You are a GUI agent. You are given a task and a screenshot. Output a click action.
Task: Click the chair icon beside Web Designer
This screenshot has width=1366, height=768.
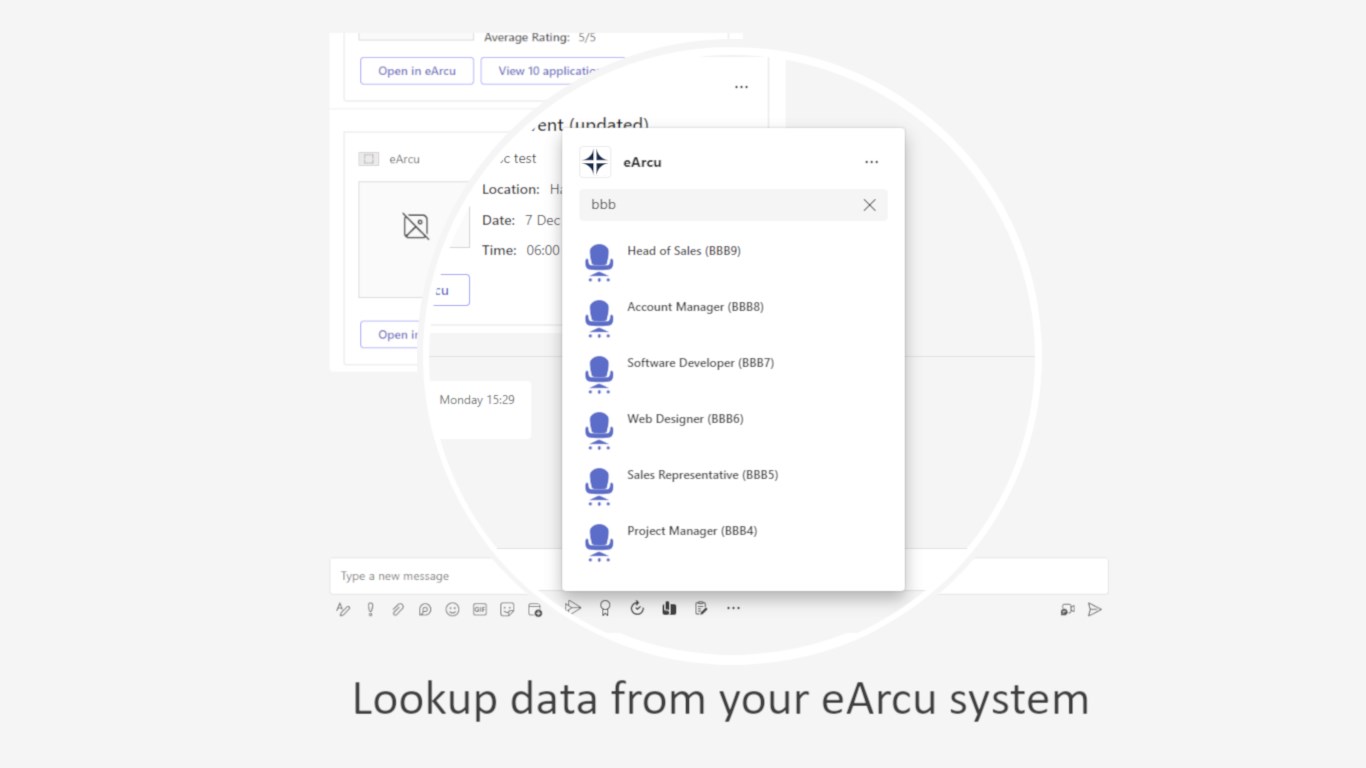point(599,431)
